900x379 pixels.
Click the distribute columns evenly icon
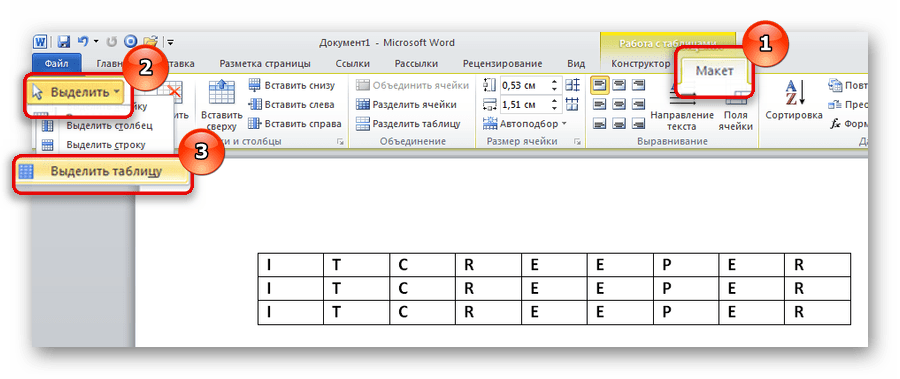pos(572,105)
